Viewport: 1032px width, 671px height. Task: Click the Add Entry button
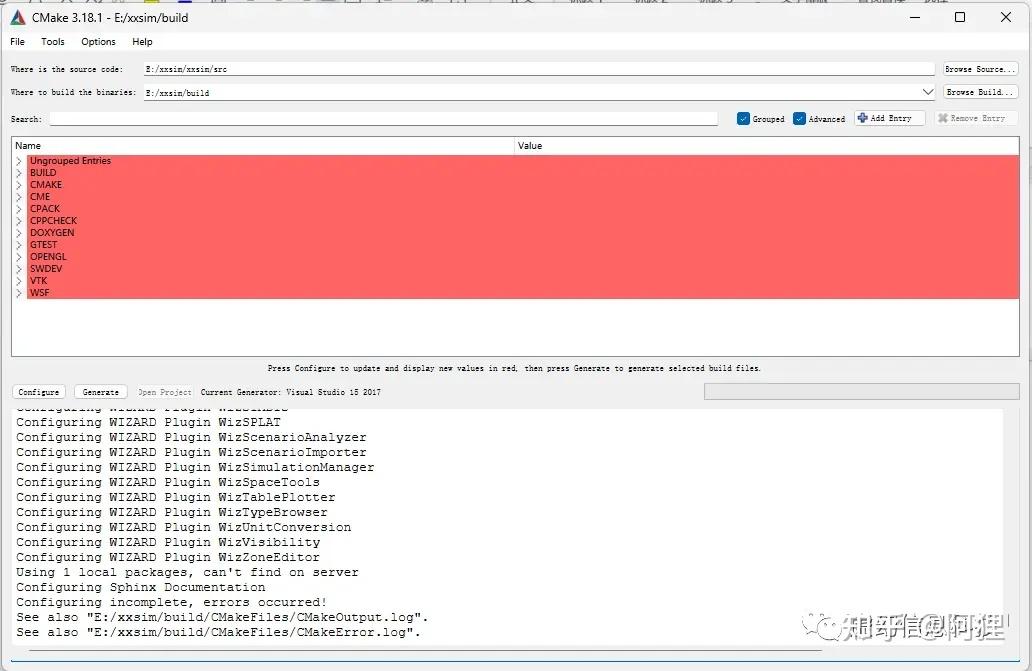click(x=890, y=118)
